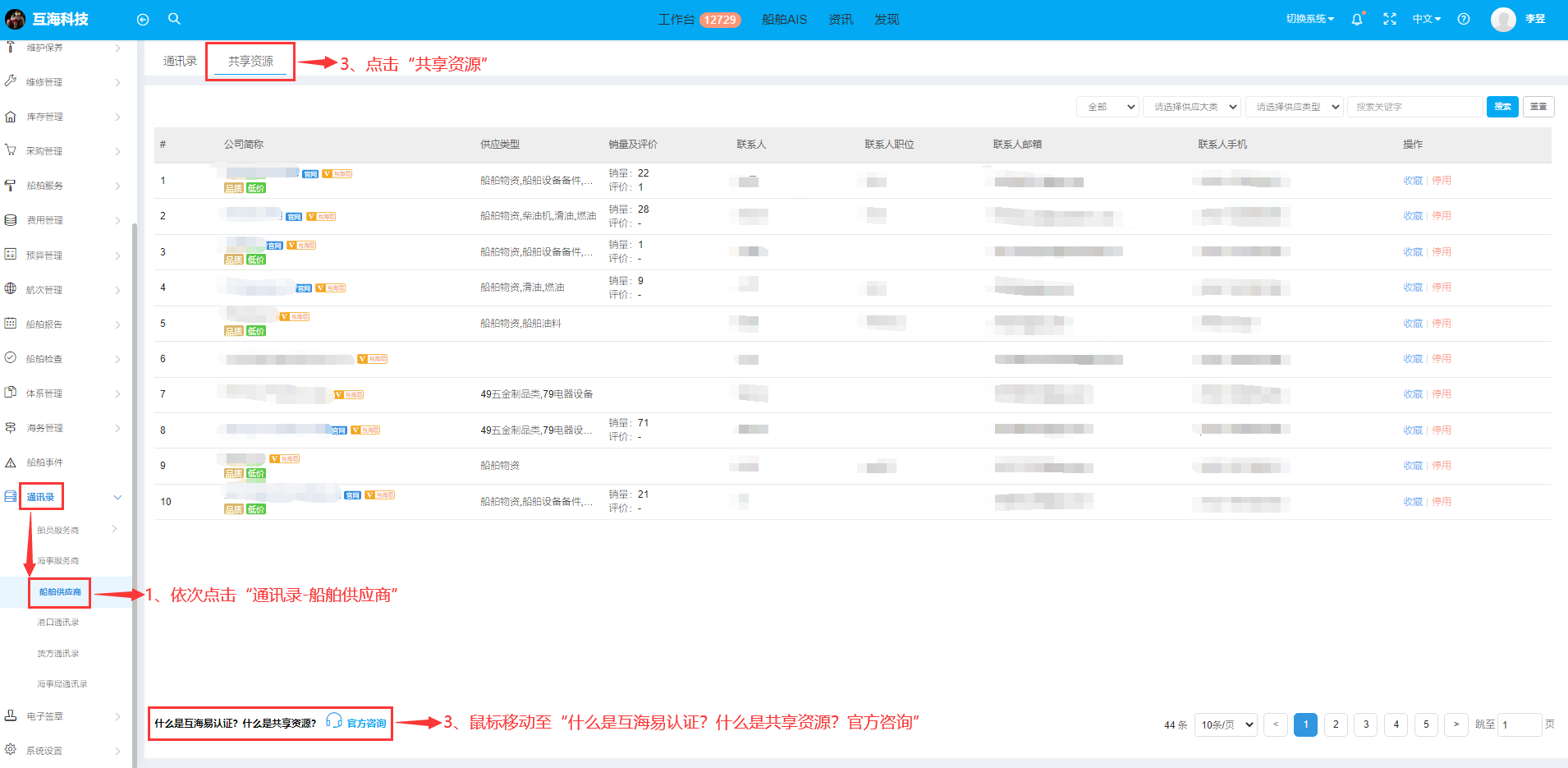Viewport: 1568px width, 768px height.
Task: Click the 预算管理 icon
Action: (11, 255)
